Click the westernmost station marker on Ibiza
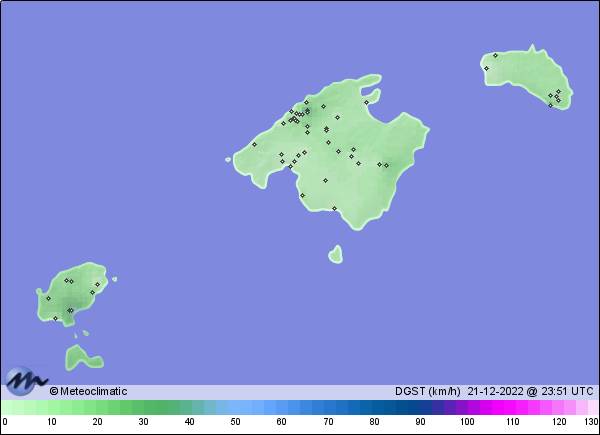 coord(48,297)
